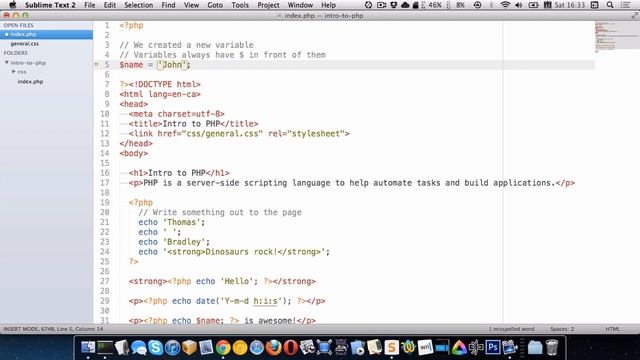Open the Goto menu
Screen dimensions: 640x360
(215, 5)
